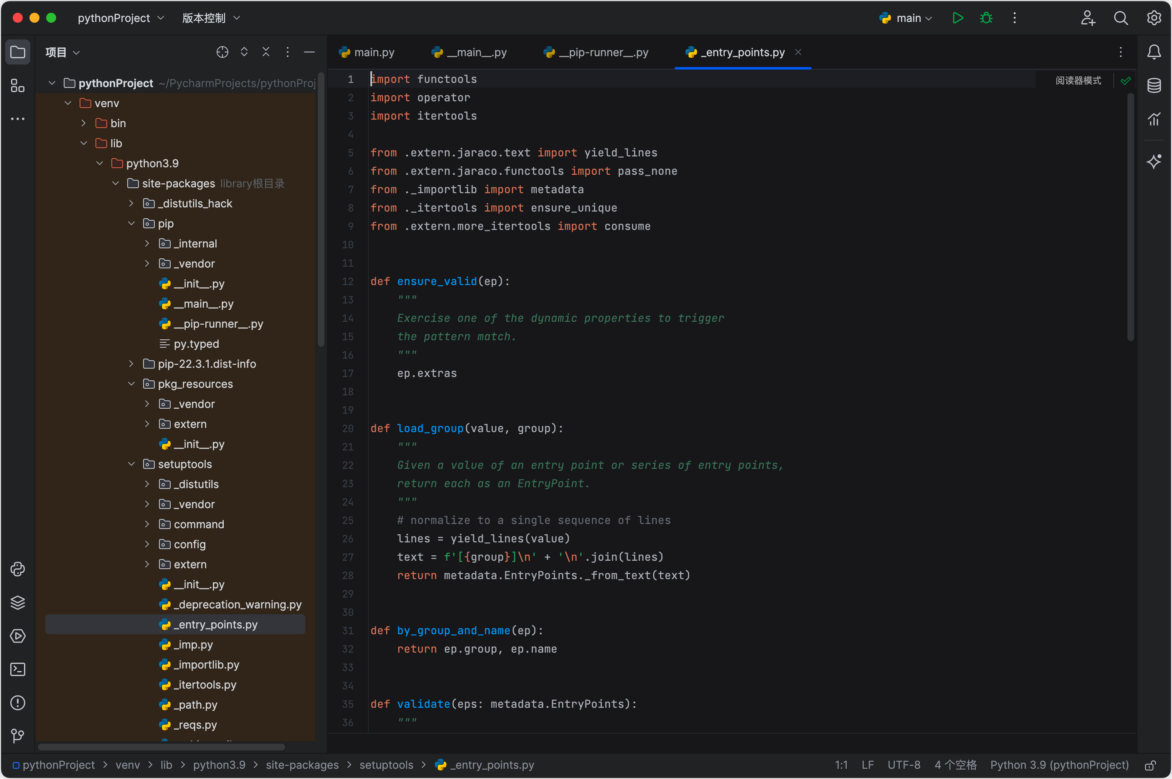Expand the pip-22.3.1.dist-info folder

(x=129, y=363)
